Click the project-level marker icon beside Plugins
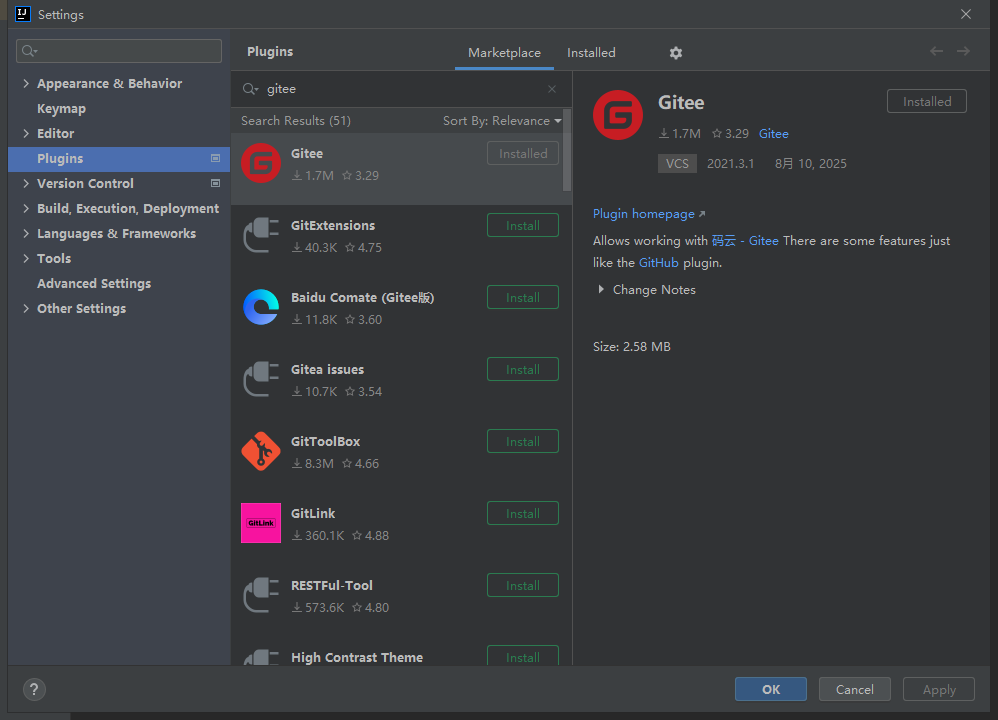This screenshot has height=720, width=998. click(215, 159)
